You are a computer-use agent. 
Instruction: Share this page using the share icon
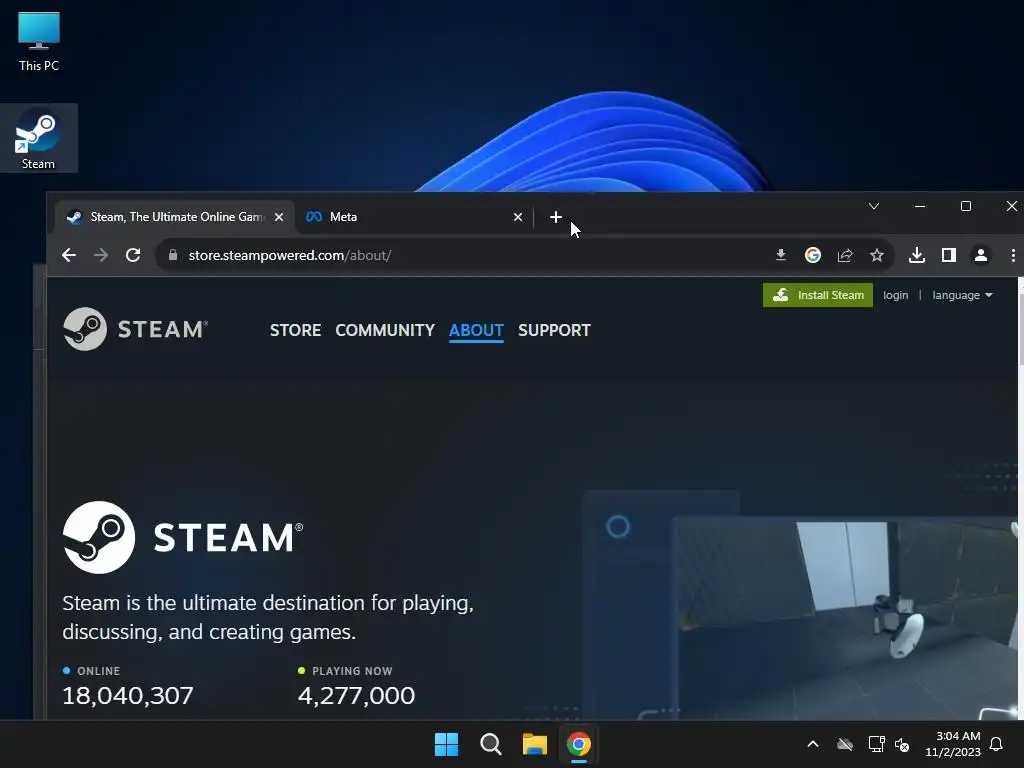click(x=845, y=255)
